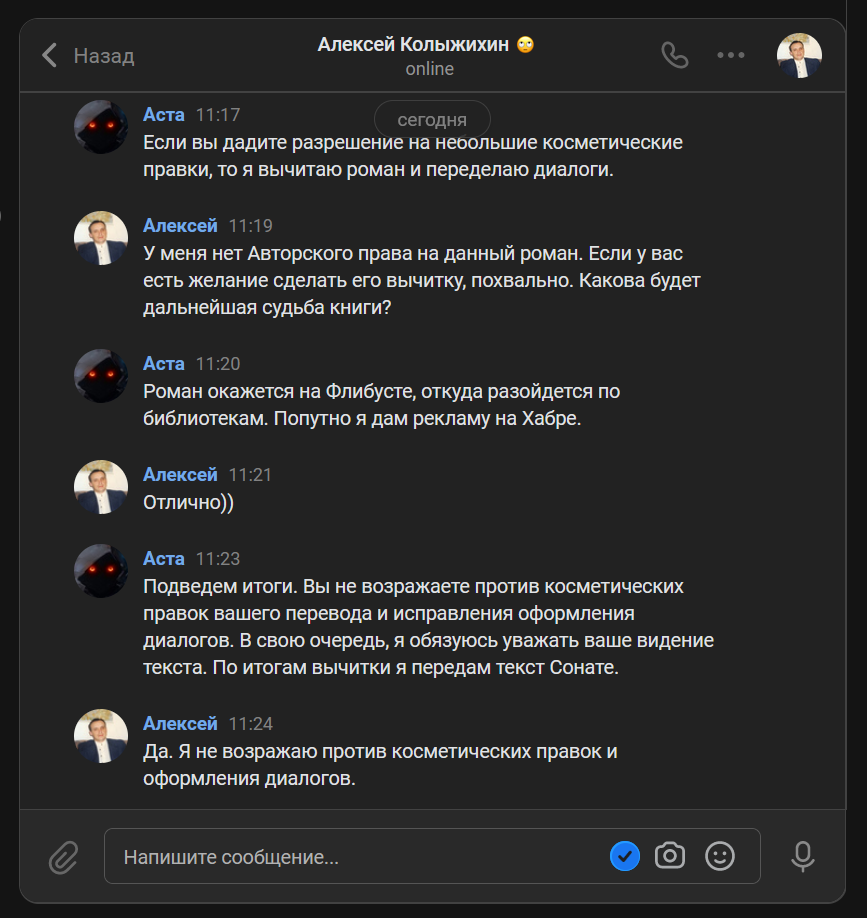Click the paperclip attach file icon
Image resolution: width=867 pixels, height=918 pixels.
pyautogui.click(x=63, y=856)
